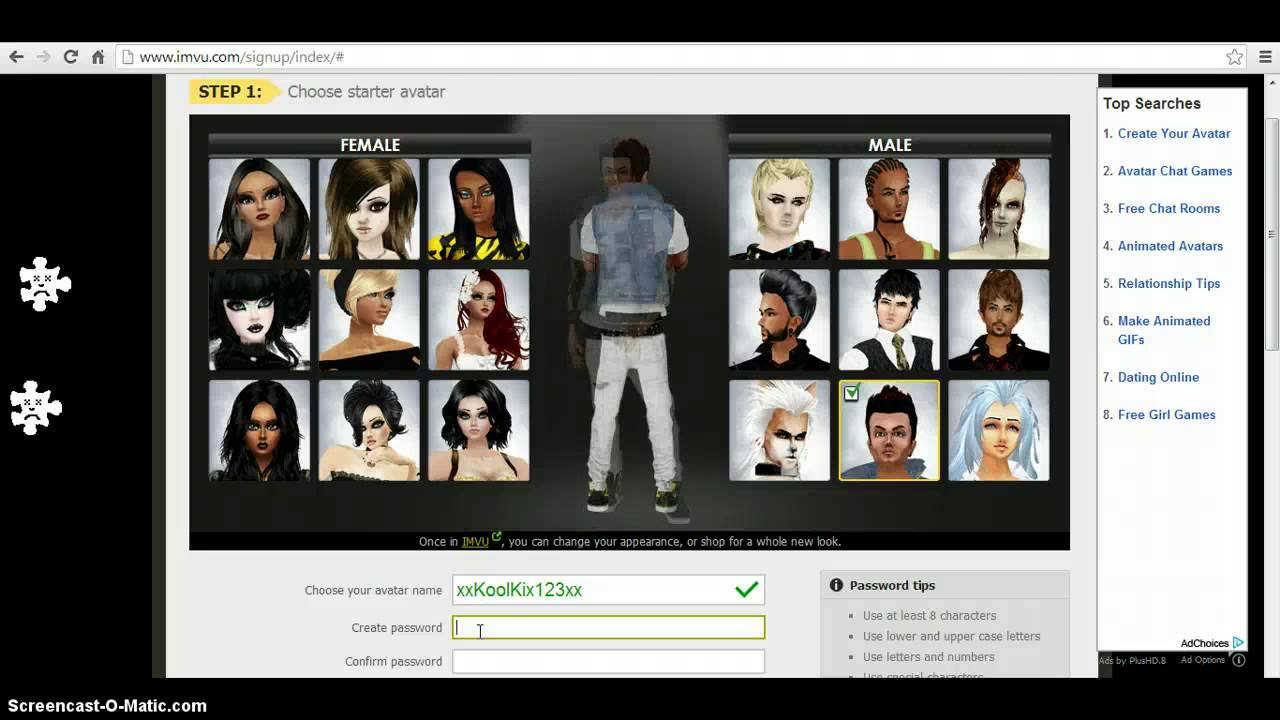The image size is (1280, 720).
Task: Click the Ad Options text link
Action: [1203, 660]
